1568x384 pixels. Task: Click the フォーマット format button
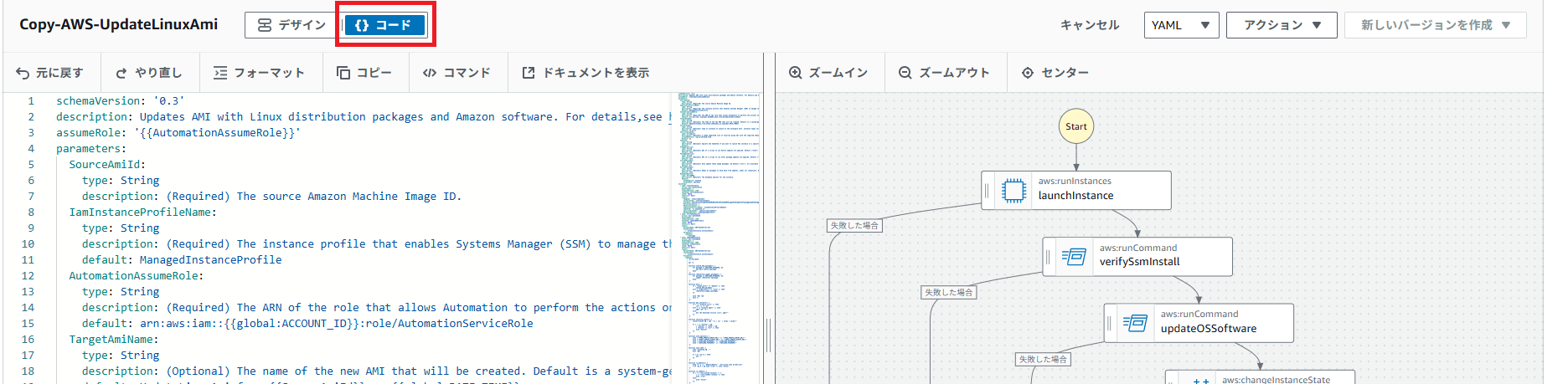(x=259, y=73)
